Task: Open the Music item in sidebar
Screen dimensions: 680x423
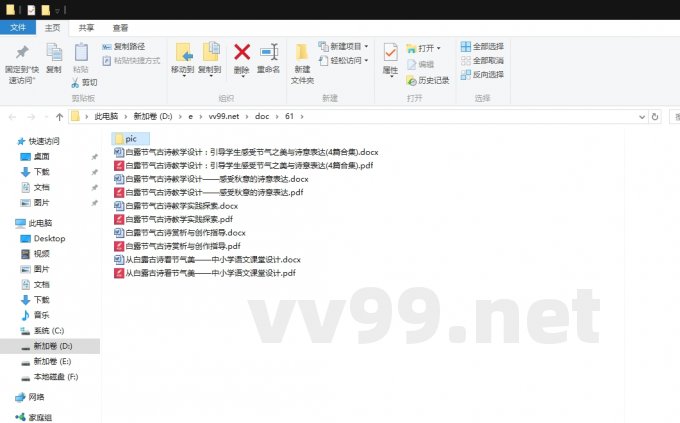Action: click(x=36, y=315)
